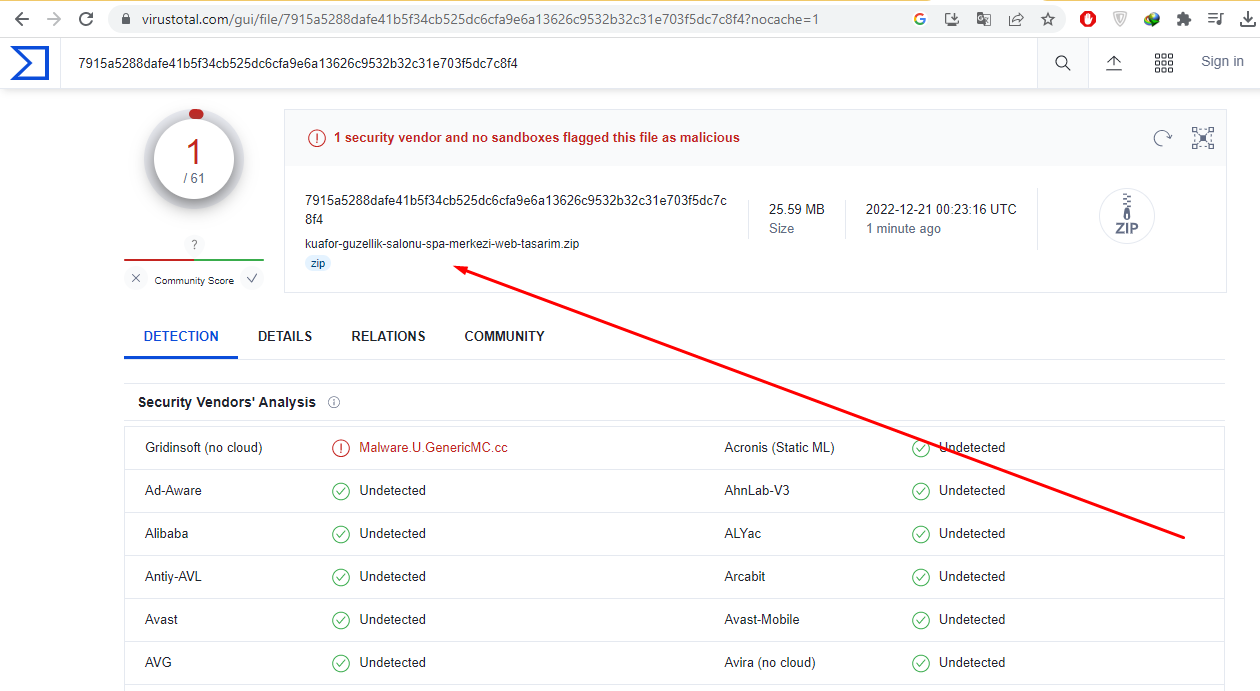Click the share page icon
Screen dimensions: 1260x691
tap(1016, 19)
